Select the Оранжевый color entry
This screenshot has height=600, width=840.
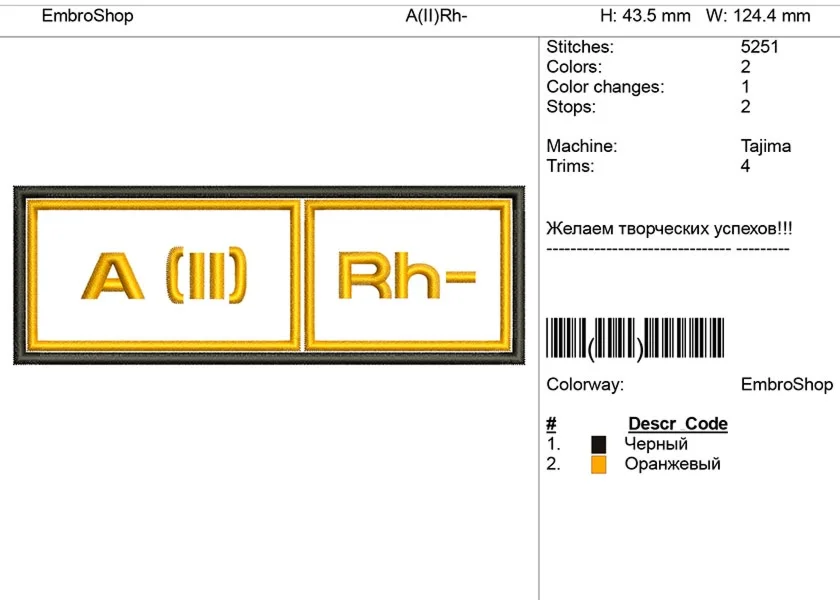pyautogui.click(x=672, y=464)
